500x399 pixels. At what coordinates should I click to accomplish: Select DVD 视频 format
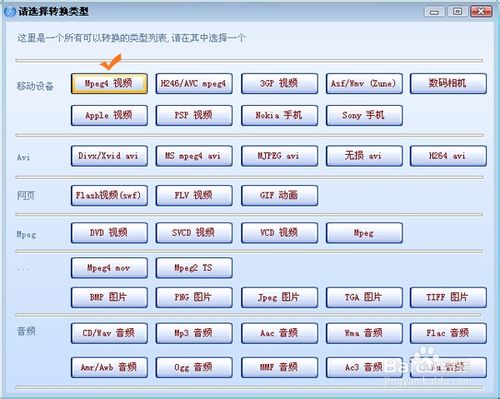[x=109, y=233]
